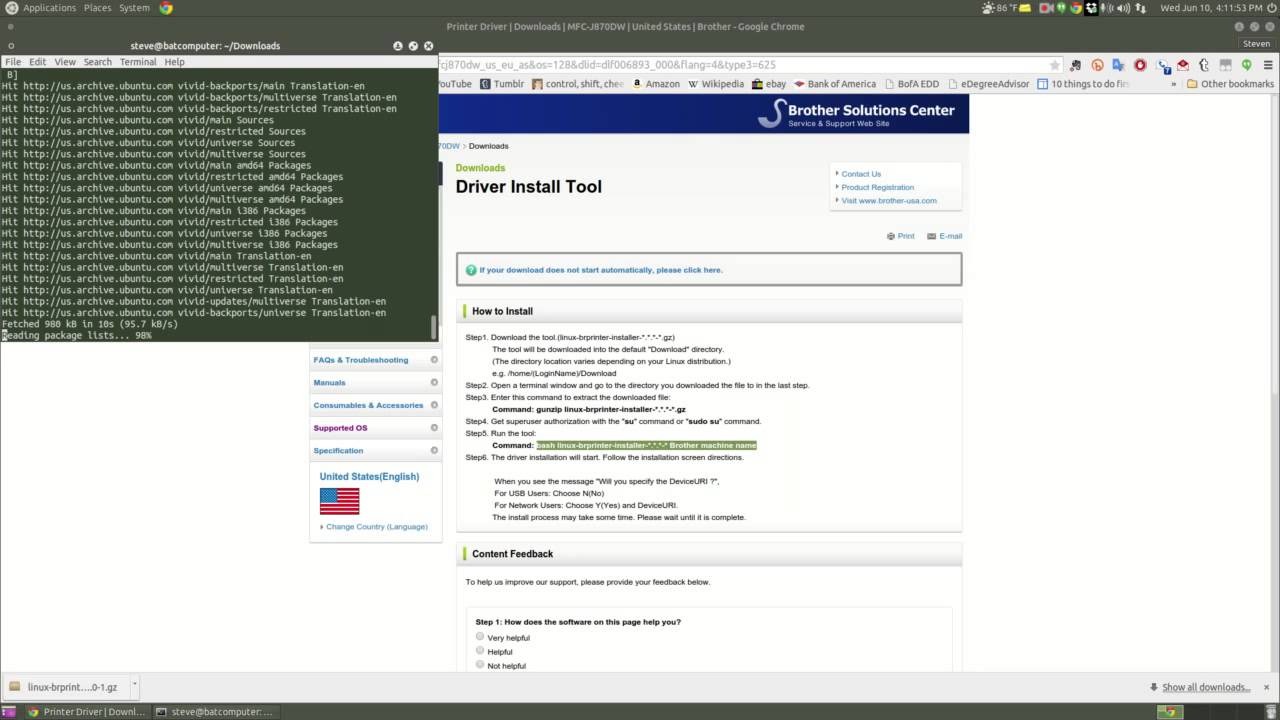Click the screen recorder tray icon
1280x720 pixels.
1045,8
